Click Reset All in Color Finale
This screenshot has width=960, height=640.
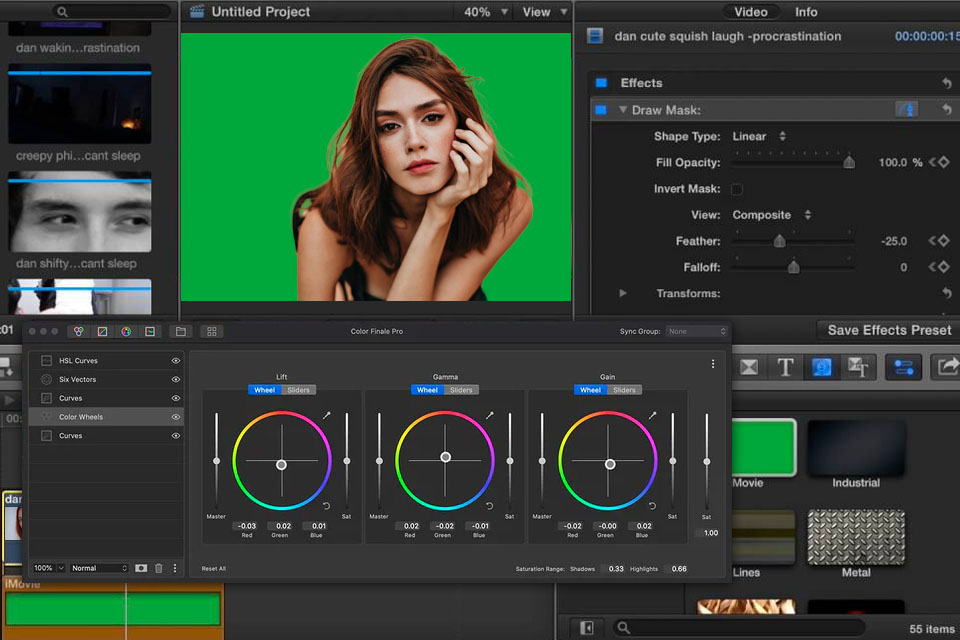pos(214,569)
